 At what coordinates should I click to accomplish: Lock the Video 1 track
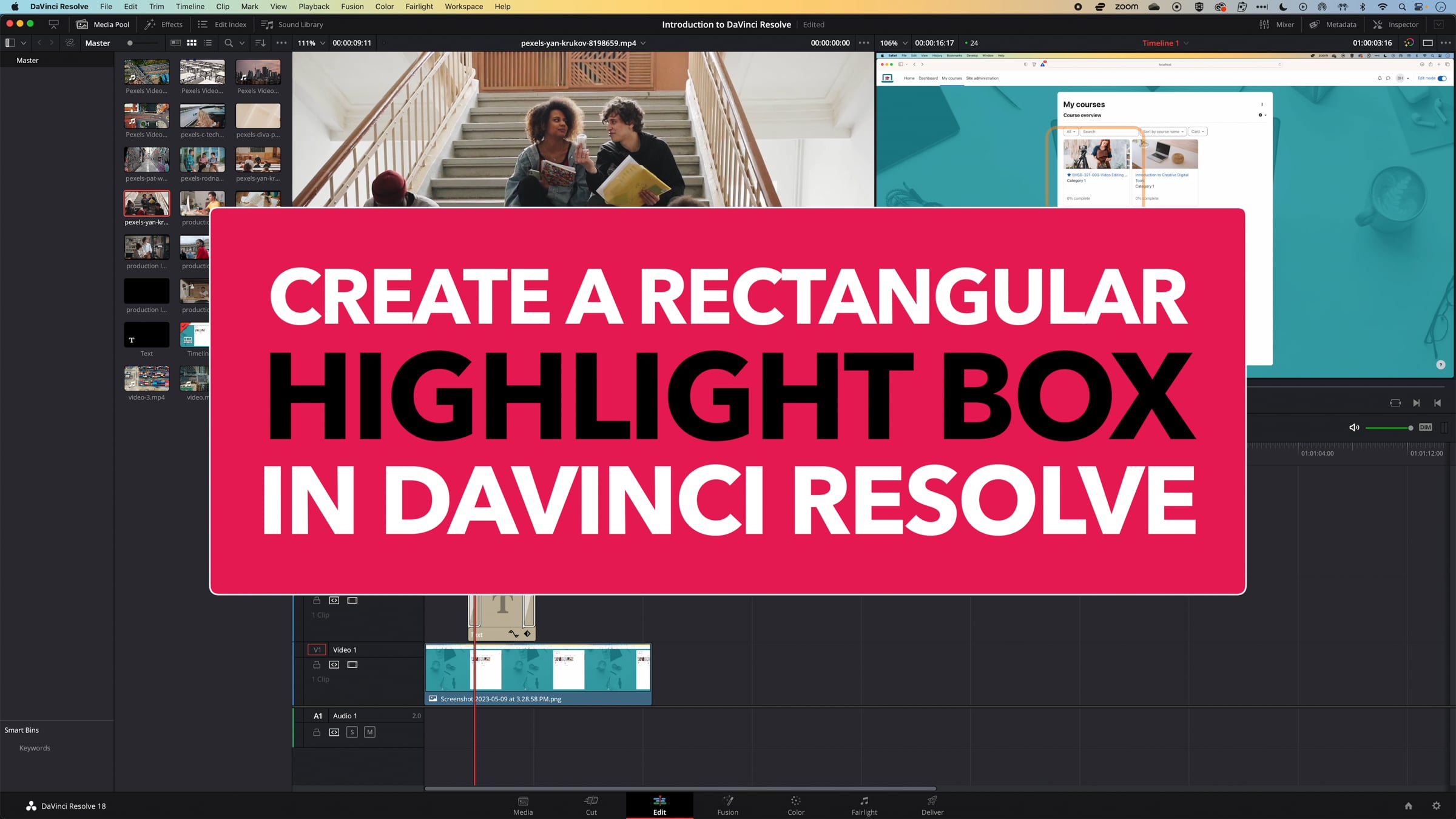pos(316,665)
